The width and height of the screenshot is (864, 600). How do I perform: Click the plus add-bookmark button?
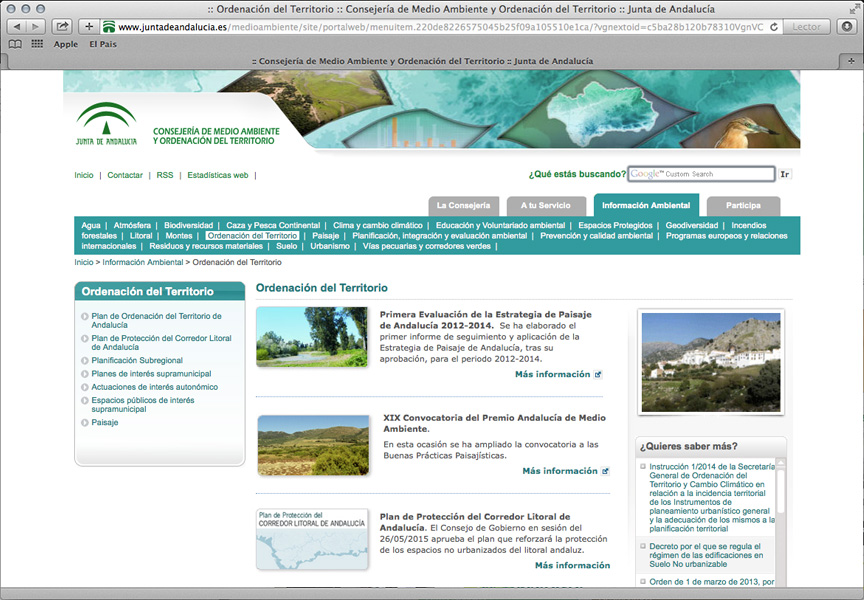point(90,27)
